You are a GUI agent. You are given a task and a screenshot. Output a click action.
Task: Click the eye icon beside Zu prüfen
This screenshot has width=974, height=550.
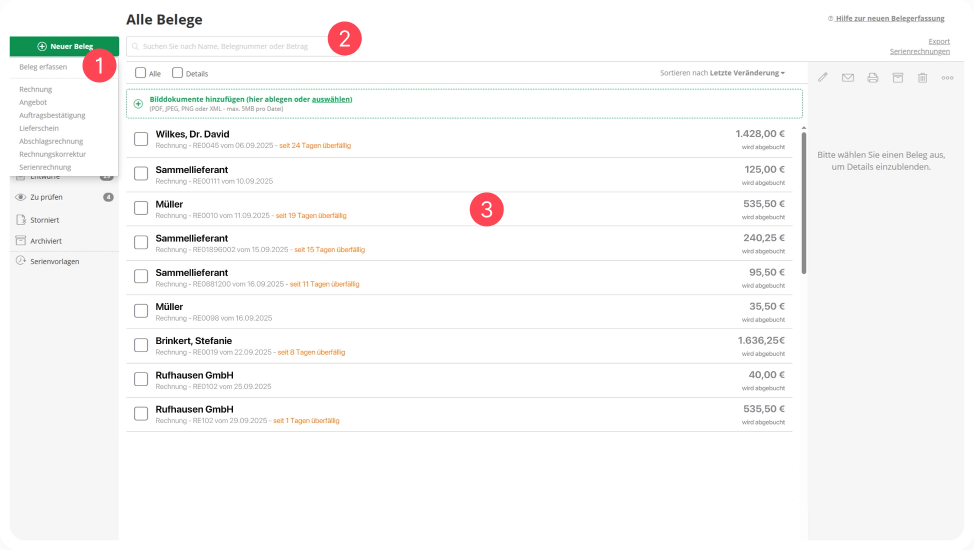[x=20, y=197]
